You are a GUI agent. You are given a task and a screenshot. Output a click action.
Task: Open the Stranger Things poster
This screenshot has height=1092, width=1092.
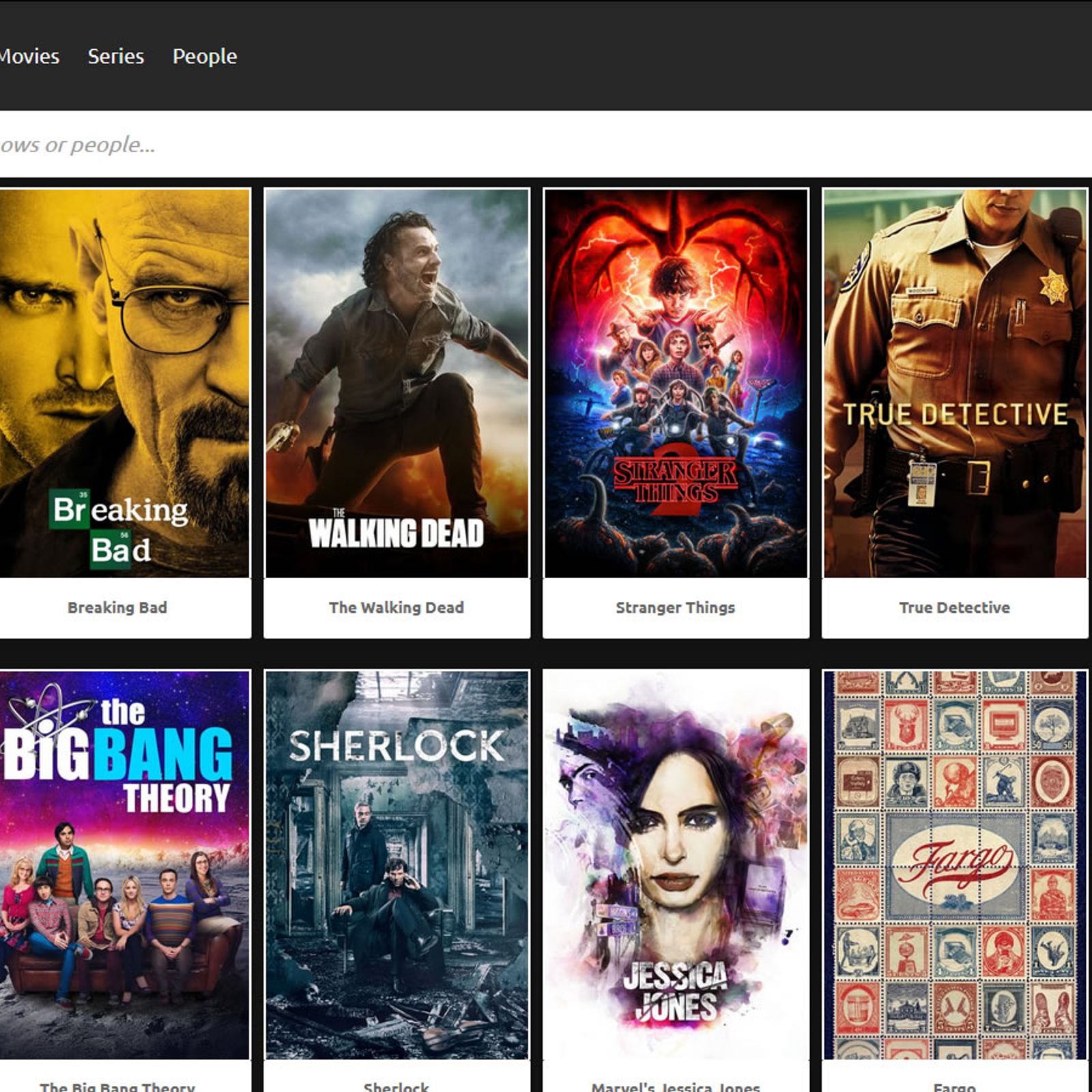click(676, 384)
